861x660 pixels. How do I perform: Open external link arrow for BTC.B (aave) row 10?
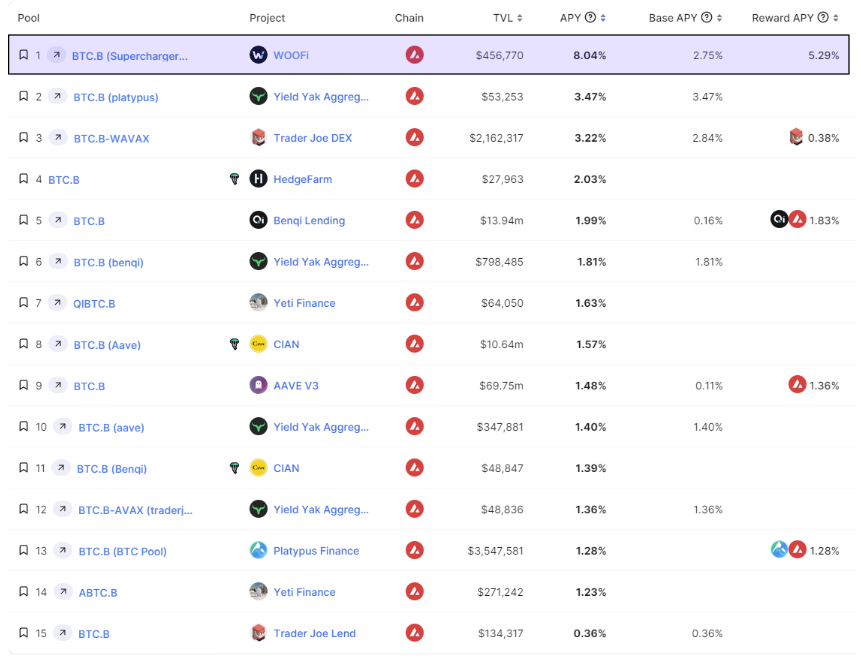[63, 427]
